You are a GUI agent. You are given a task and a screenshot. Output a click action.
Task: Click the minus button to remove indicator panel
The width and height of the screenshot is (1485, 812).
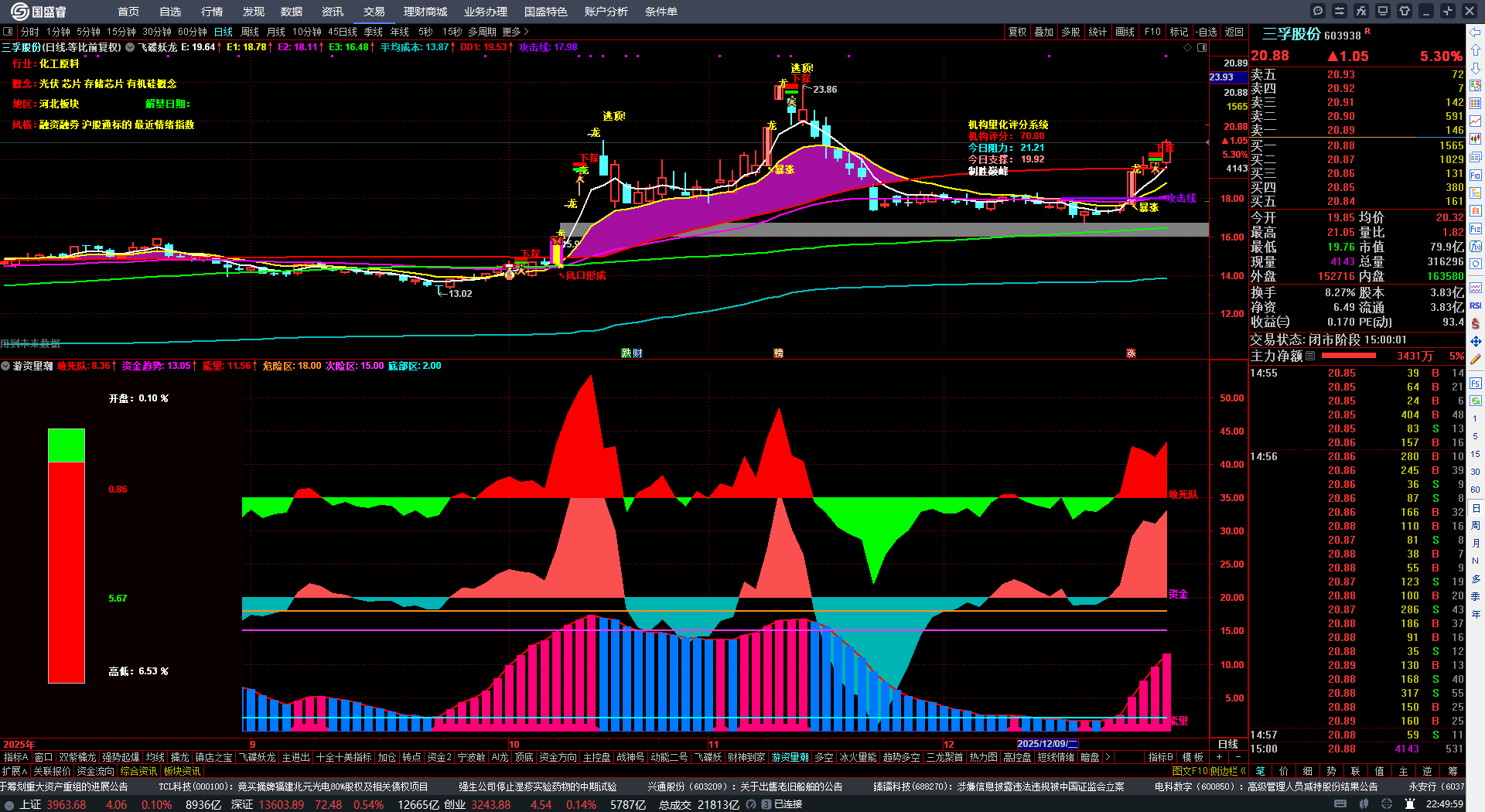pos(1238,757)
